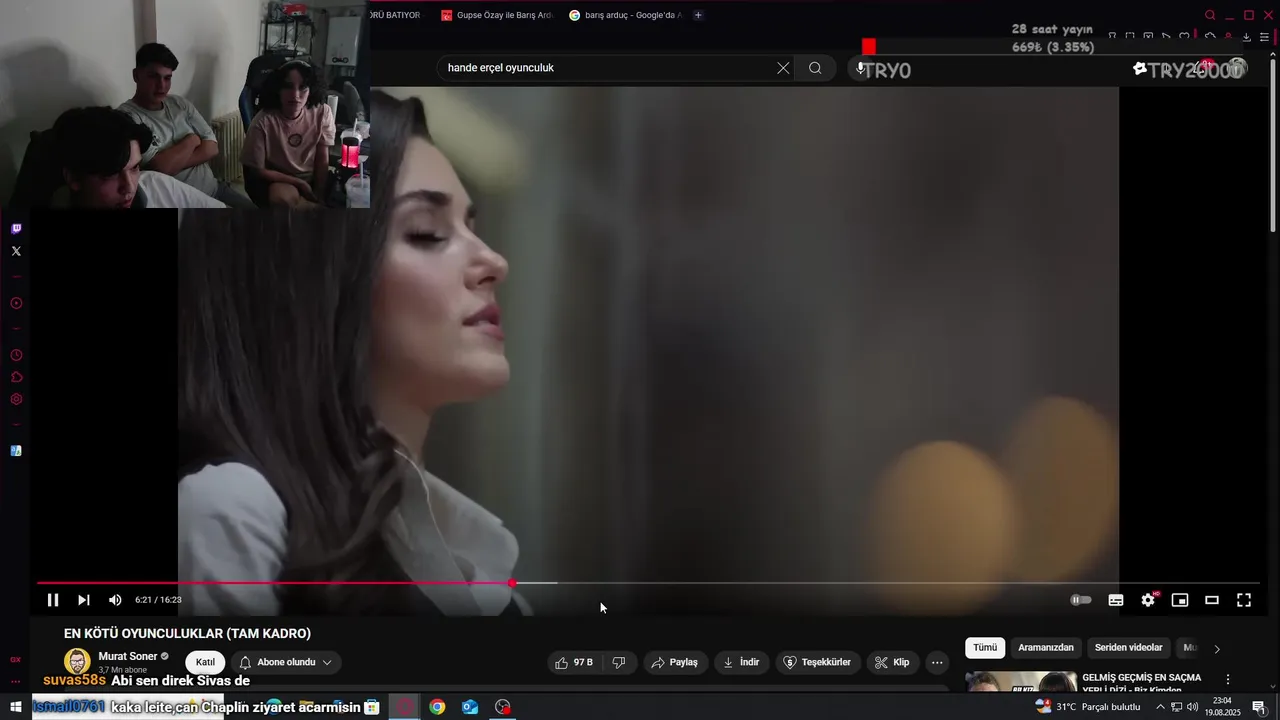
Task: Enter fullscreen mode
Action: (1244, 600)
